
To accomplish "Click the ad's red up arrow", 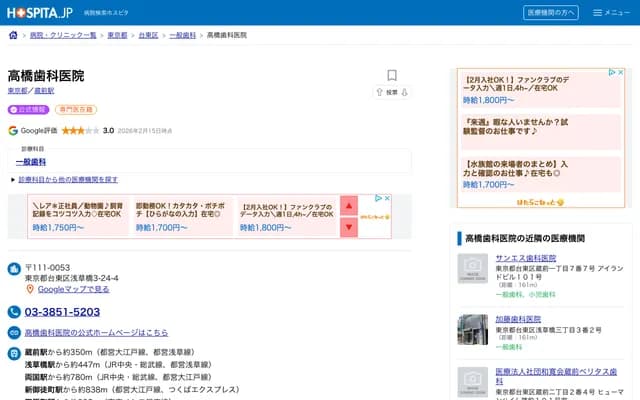I will coord(349,206).
